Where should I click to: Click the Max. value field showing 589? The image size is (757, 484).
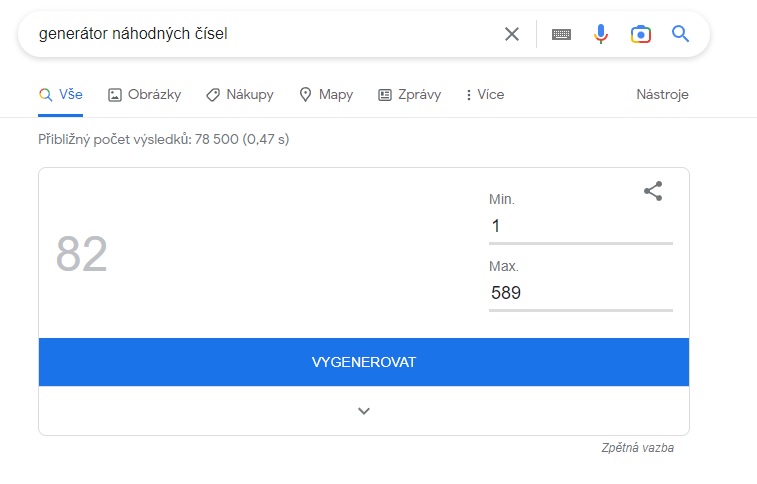(x=580, y=294)
